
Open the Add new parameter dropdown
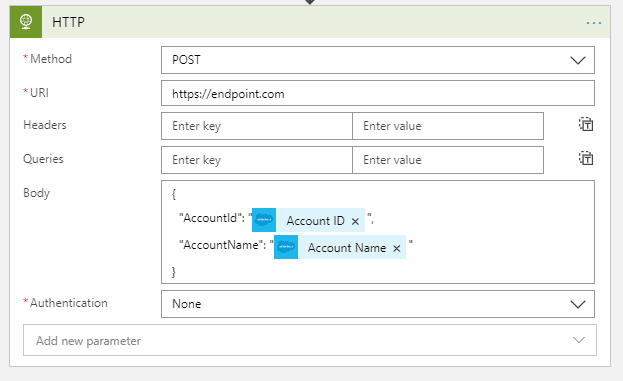310,340
